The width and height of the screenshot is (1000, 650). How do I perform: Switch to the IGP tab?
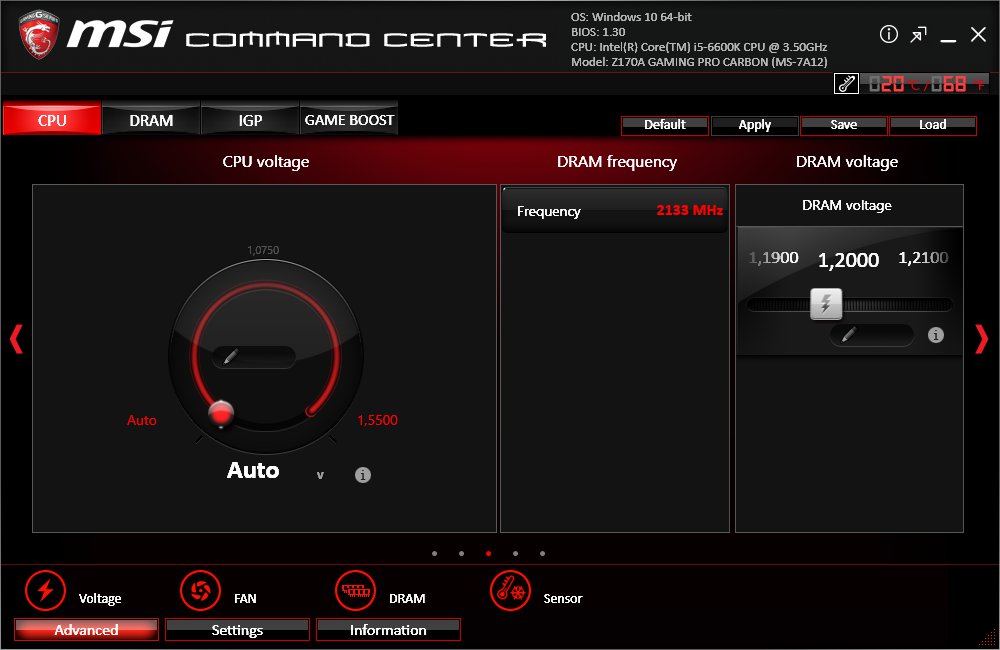coord(250,119)
